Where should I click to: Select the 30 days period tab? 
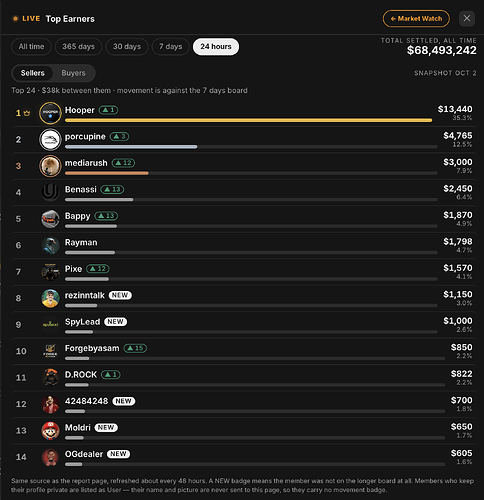127,46
